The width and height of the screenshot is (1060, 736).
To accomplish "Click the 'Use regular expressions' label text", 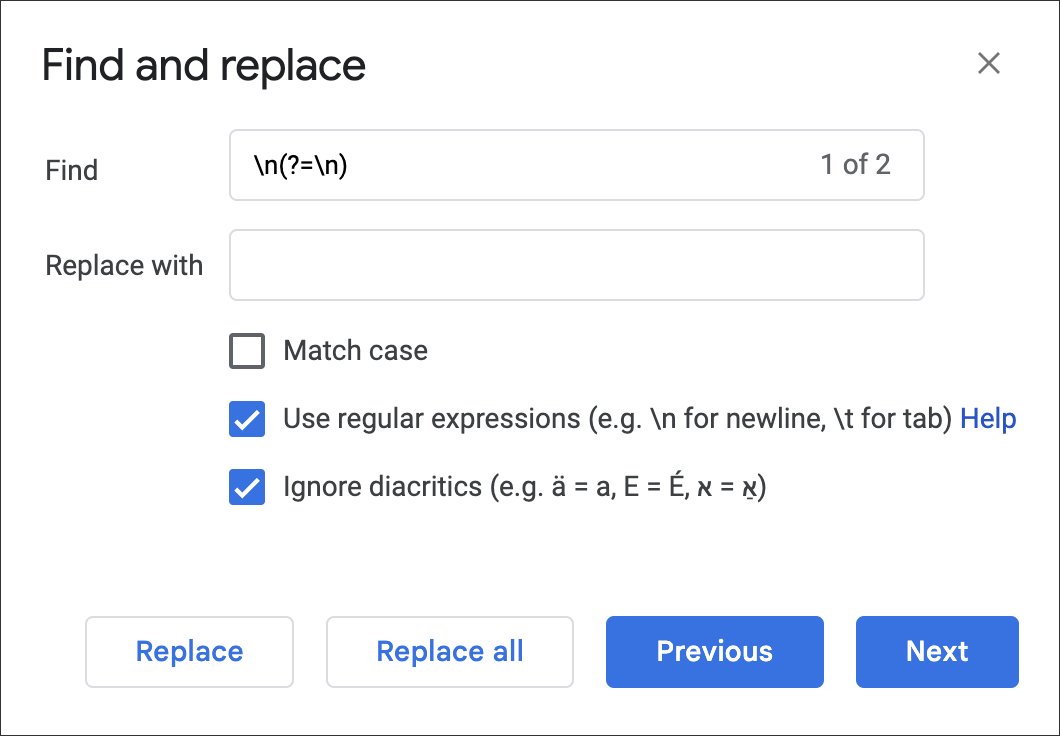I will tap(430, 419).
